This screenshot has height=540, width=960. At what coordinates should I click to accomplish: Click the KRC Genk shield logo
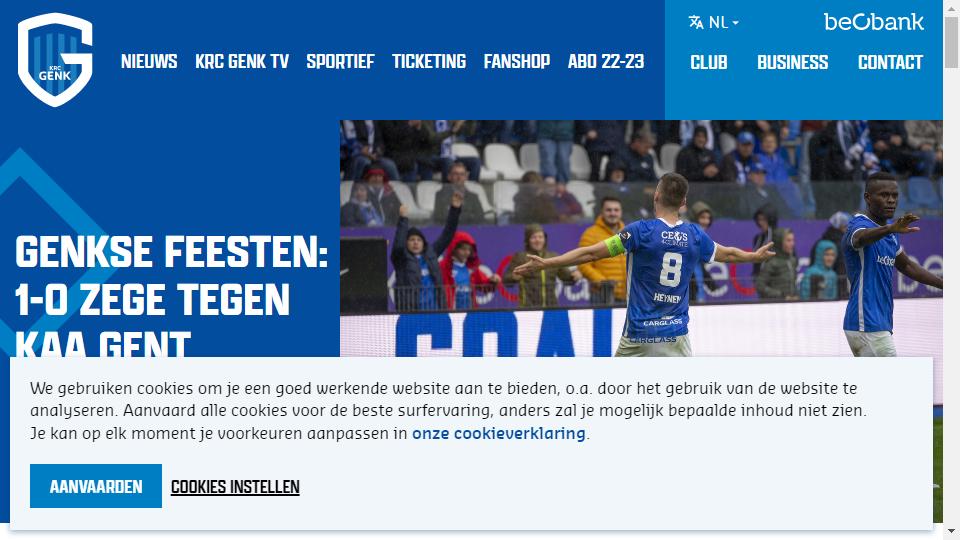coord(55,60)
